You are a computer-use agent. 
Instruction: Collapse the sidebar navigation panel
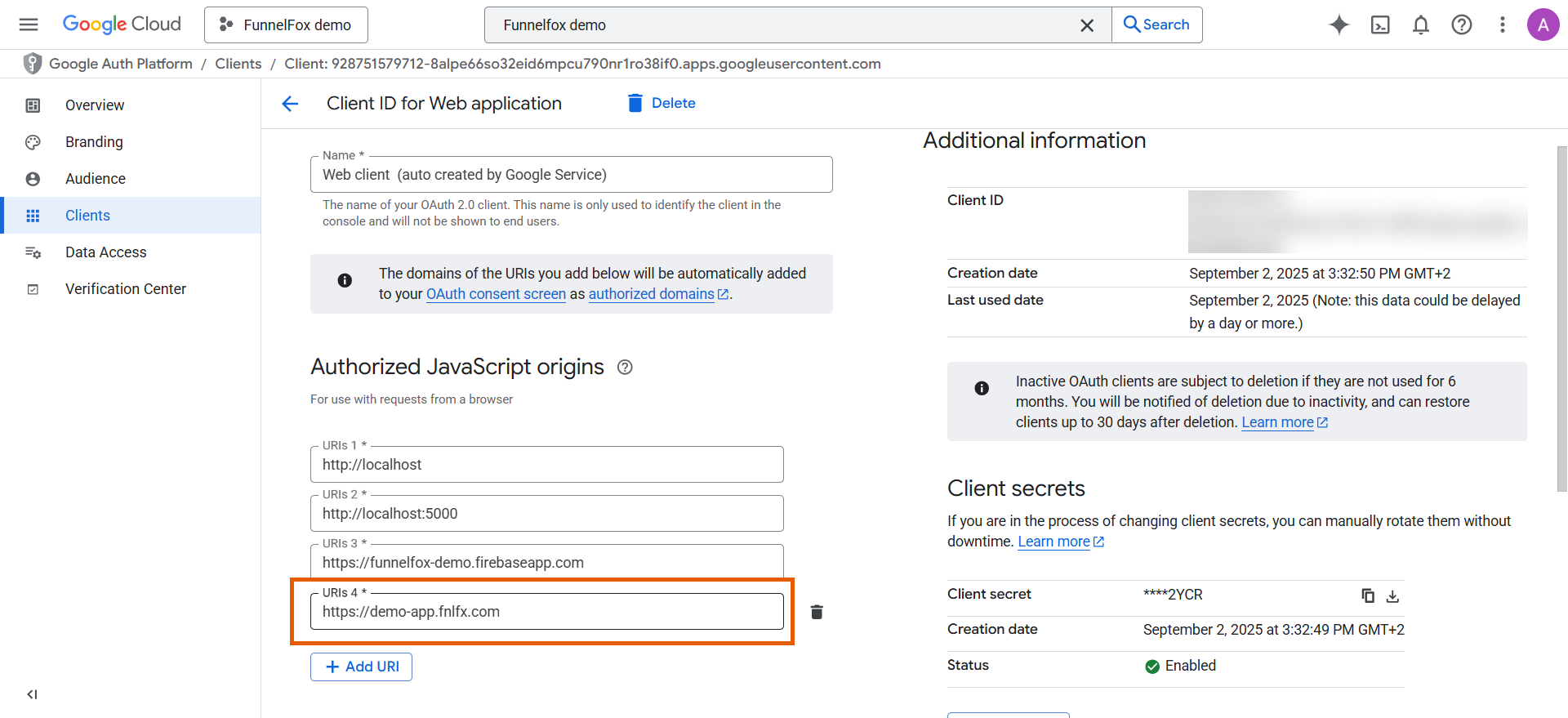point(32,694)
